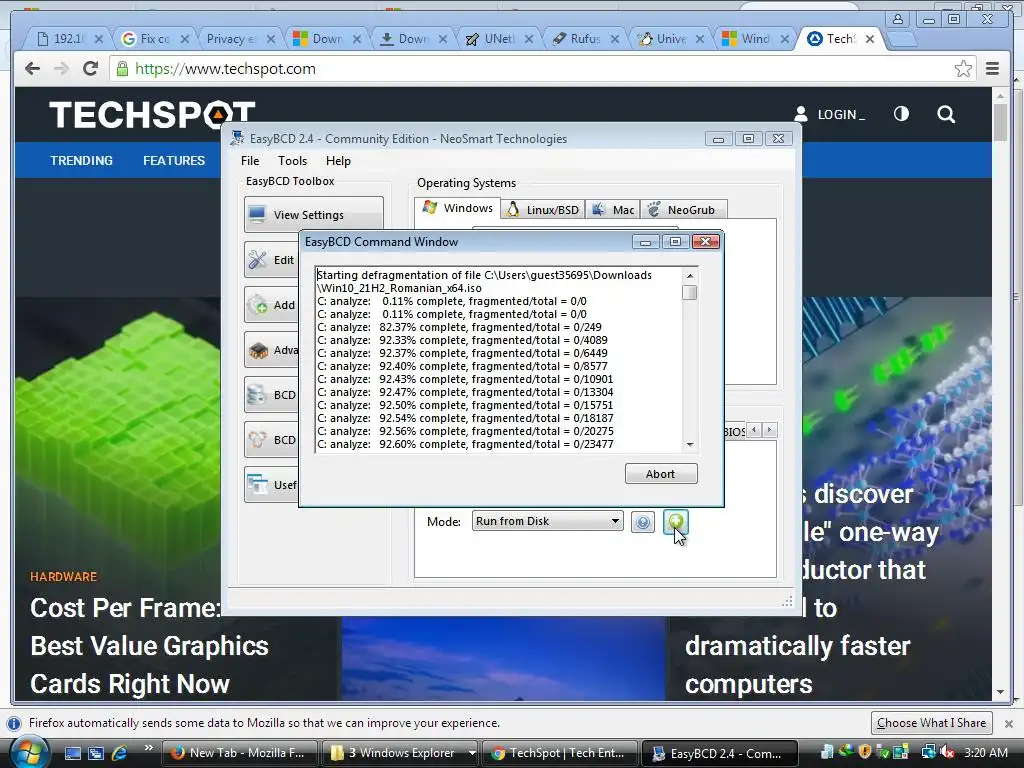The width and height of the screenshot is (1024, 768).
Task: Click the BCD Deployment toolbox icon
Action: click(257, 440)
